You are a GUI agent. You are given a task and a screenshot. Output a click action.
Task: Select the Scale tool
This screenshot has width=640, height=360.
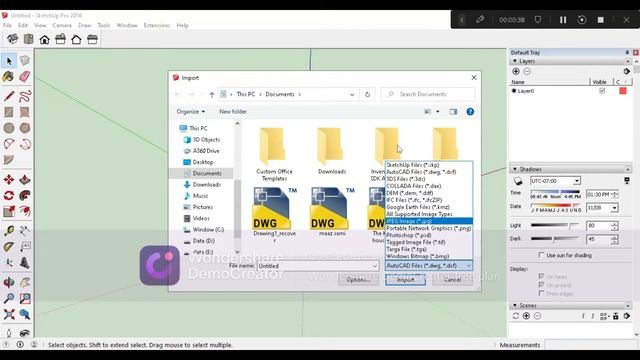(9, 211)
